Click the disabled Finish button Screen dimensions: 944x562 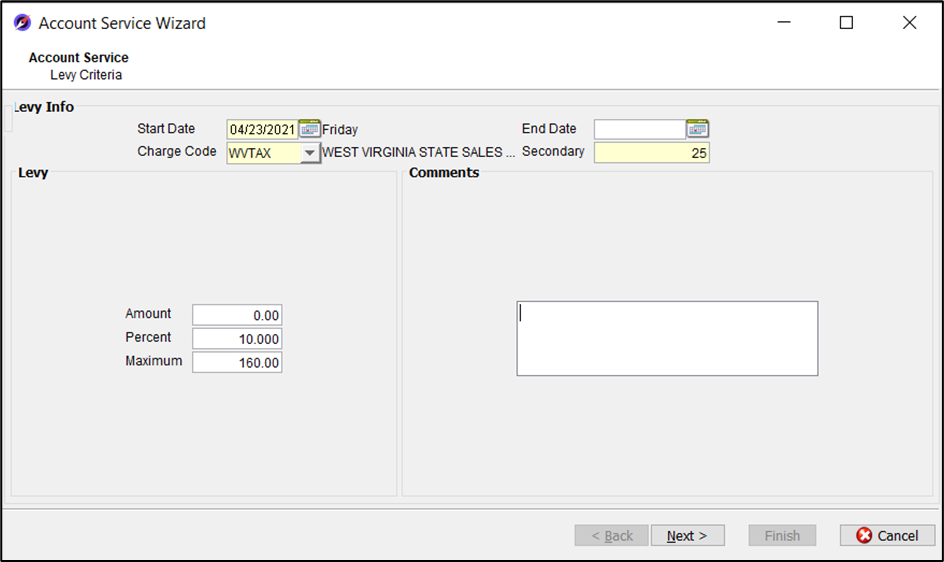782,536
